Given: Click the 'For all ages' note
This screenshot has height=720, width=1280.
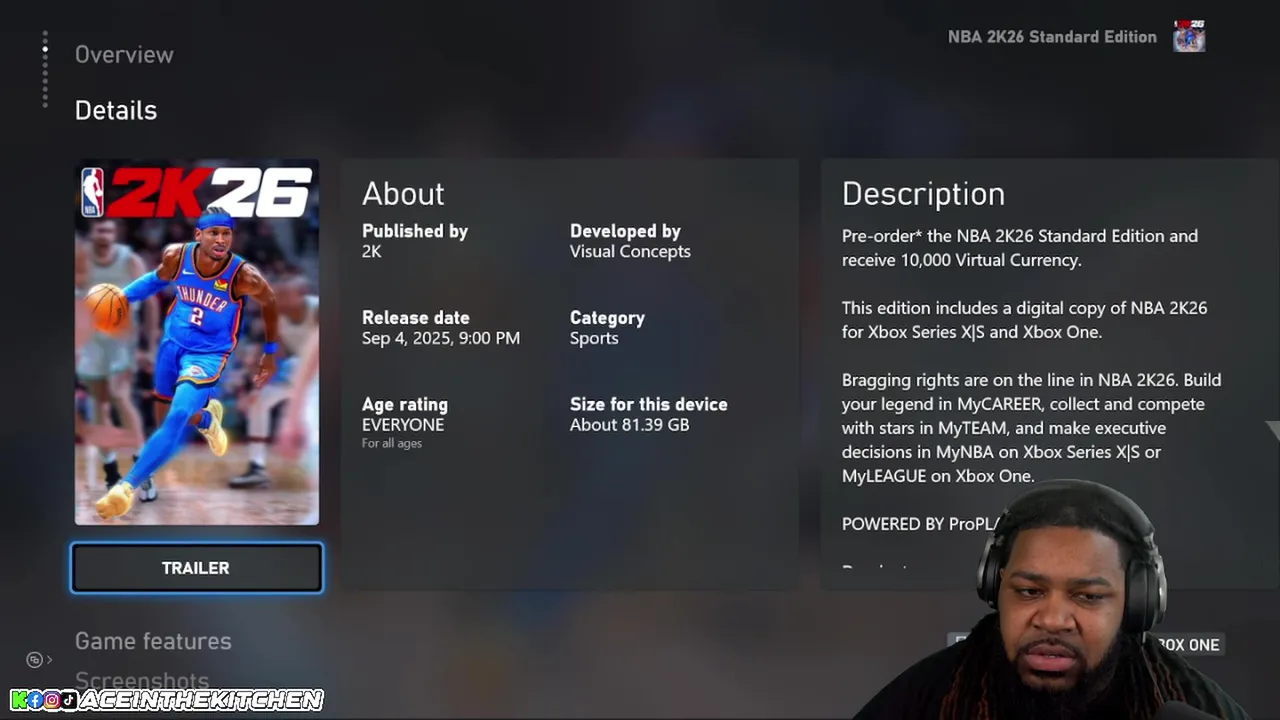Looking at the screenshot, I should [392, 444].
